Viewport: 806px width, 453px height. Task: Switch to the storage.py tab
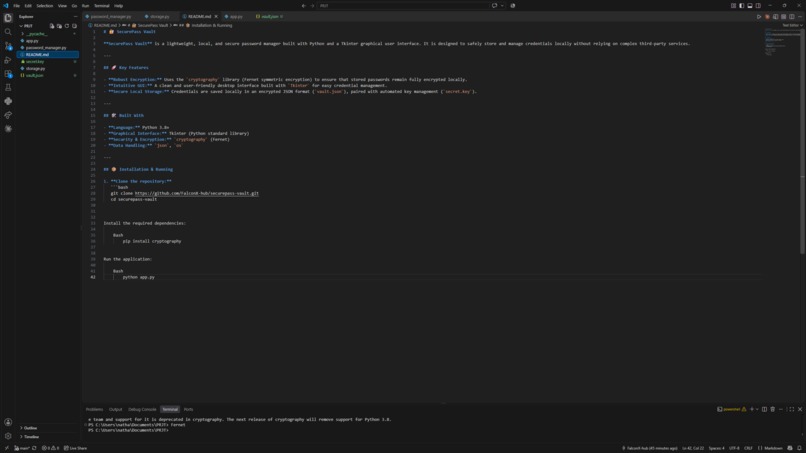coord(159,16)
